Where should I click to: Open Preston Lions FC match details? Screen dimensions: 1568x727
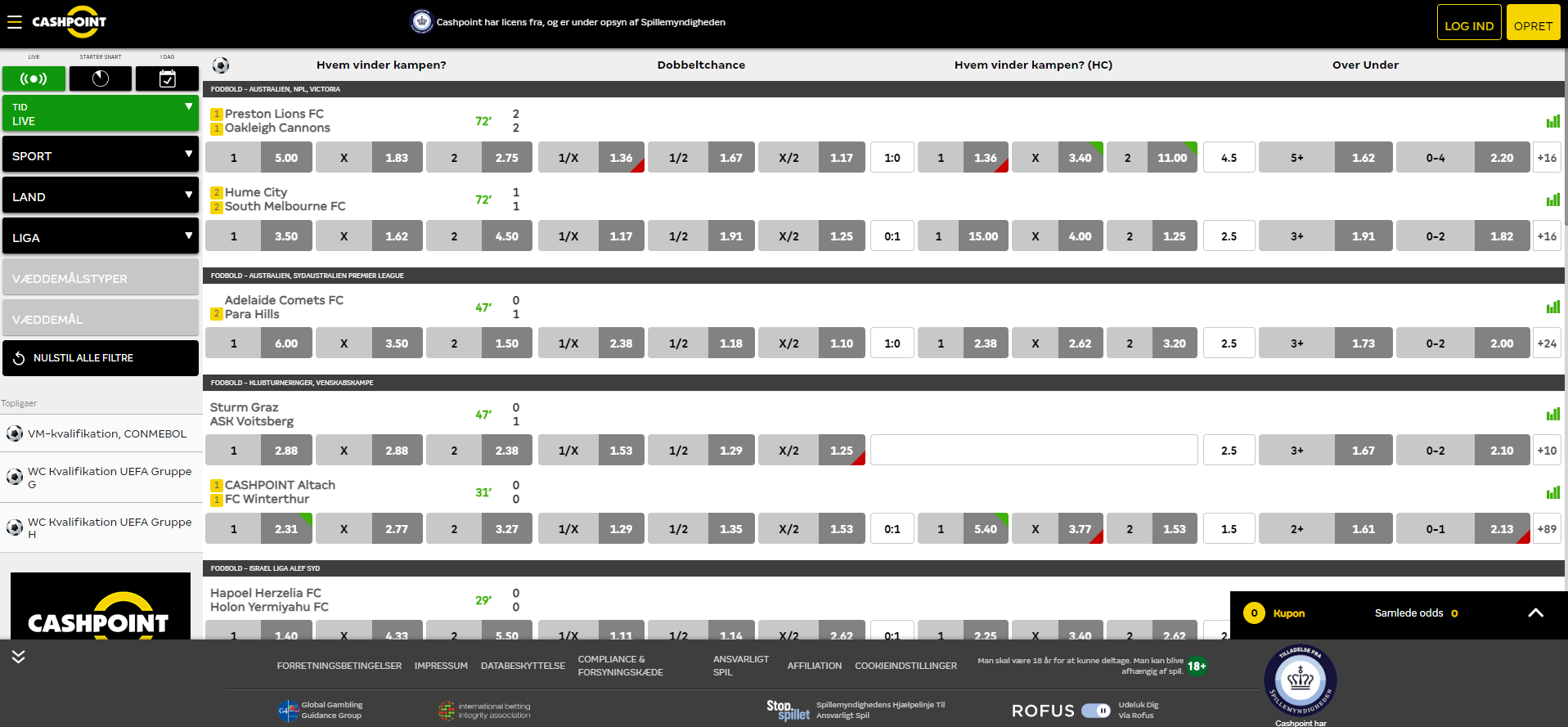(x=274, y=114)
